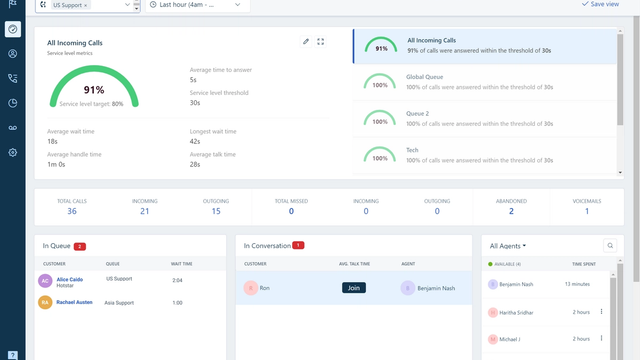
Task: Click Rachael Austen's RA avatar
Action: coord(45,302)
